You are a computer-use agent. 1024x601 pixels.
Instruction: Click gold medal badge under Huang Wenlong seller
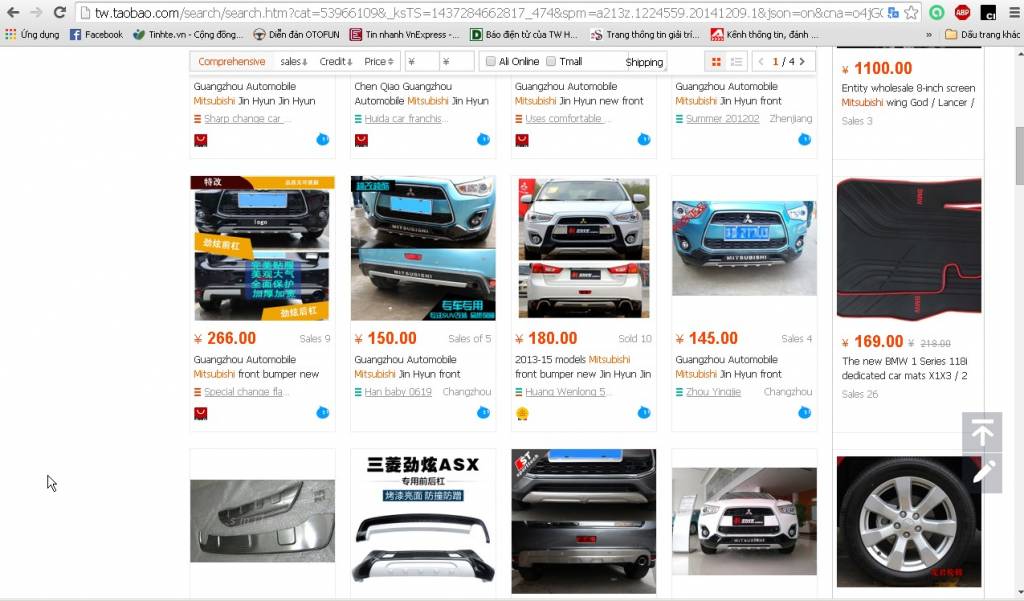[x=522, y=413]
